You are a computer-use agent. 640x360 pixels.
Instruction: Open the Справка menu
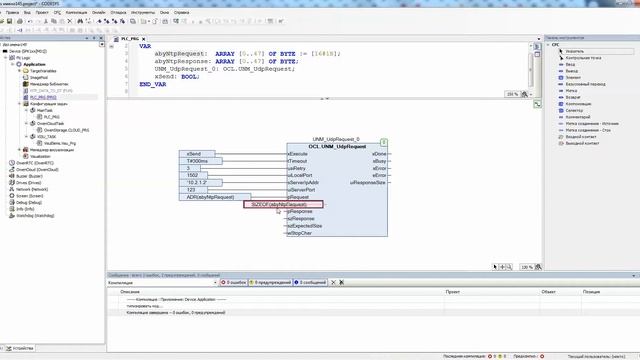(x=181, y=13)
